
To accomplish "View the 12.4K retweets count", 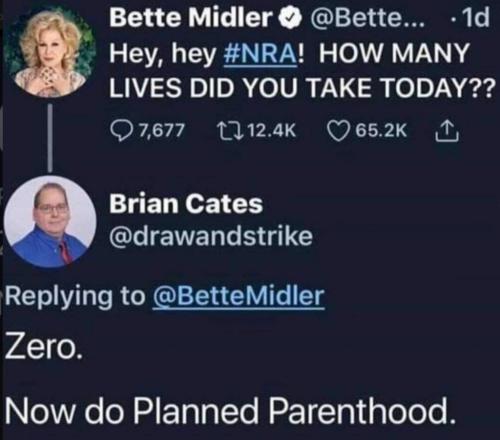I will tap(272, 131).
